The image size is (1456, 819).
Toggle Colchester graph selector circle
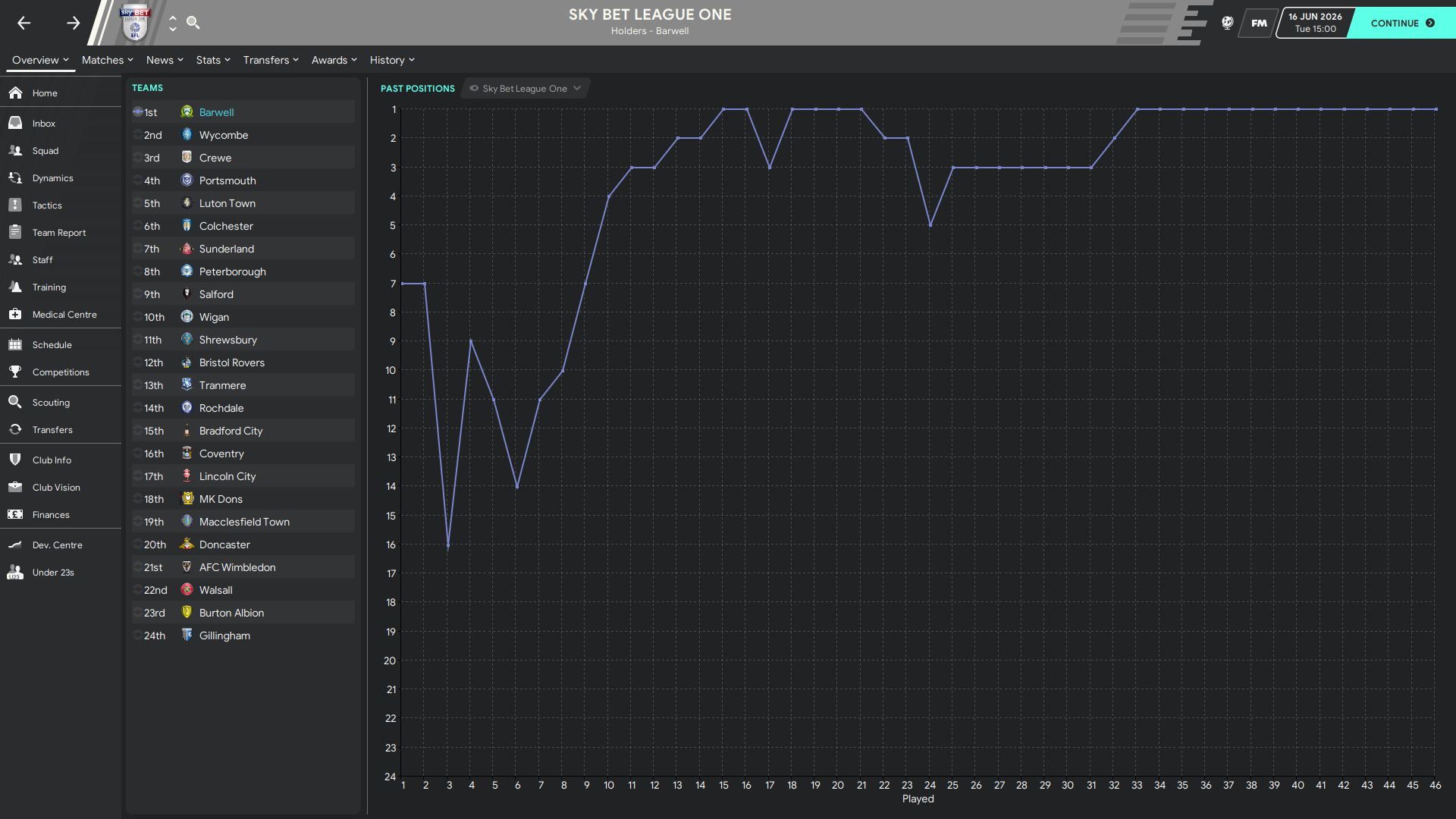tap(137, 226)
